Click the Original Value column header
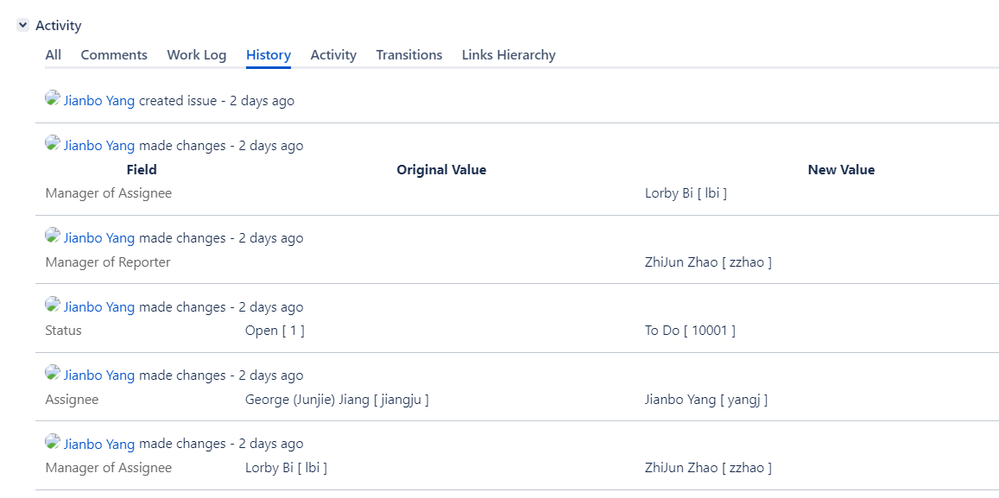The height and width of the screenshot is (498, 999). click(442, 170)
